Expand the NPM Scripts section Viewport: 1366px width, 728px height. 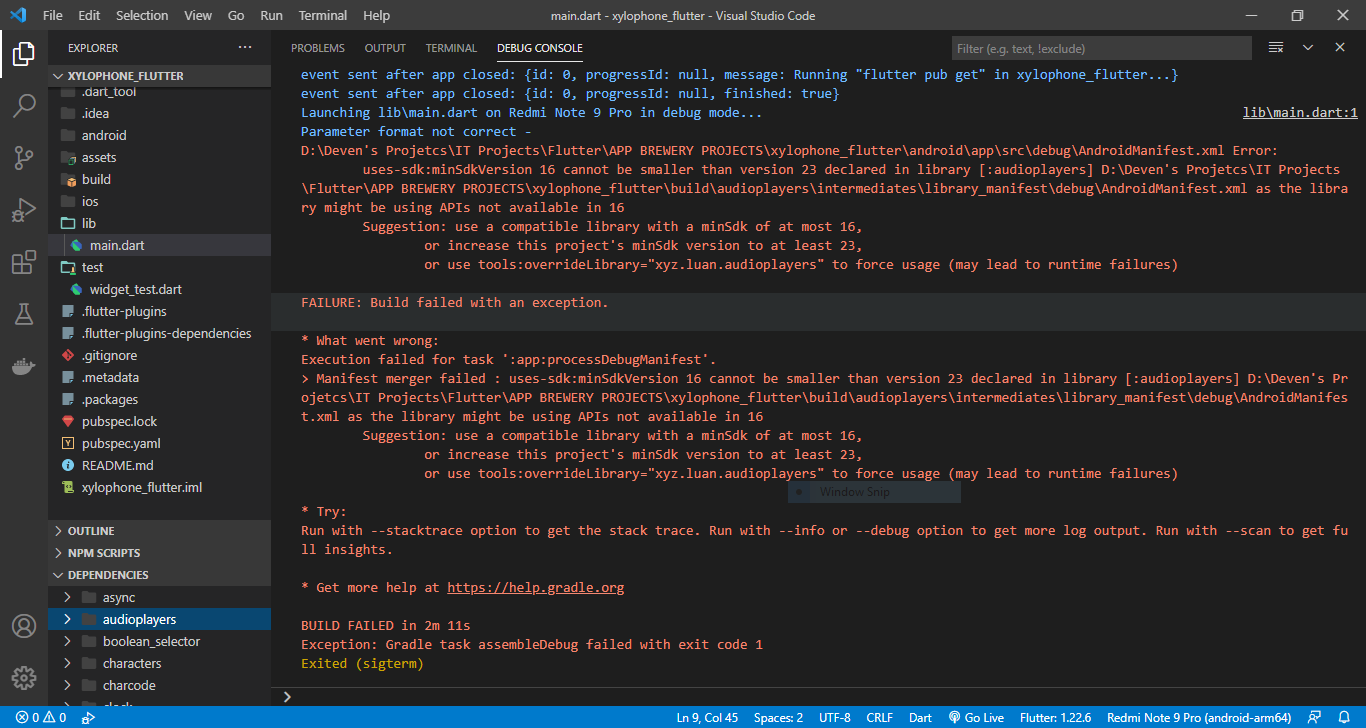160,553
